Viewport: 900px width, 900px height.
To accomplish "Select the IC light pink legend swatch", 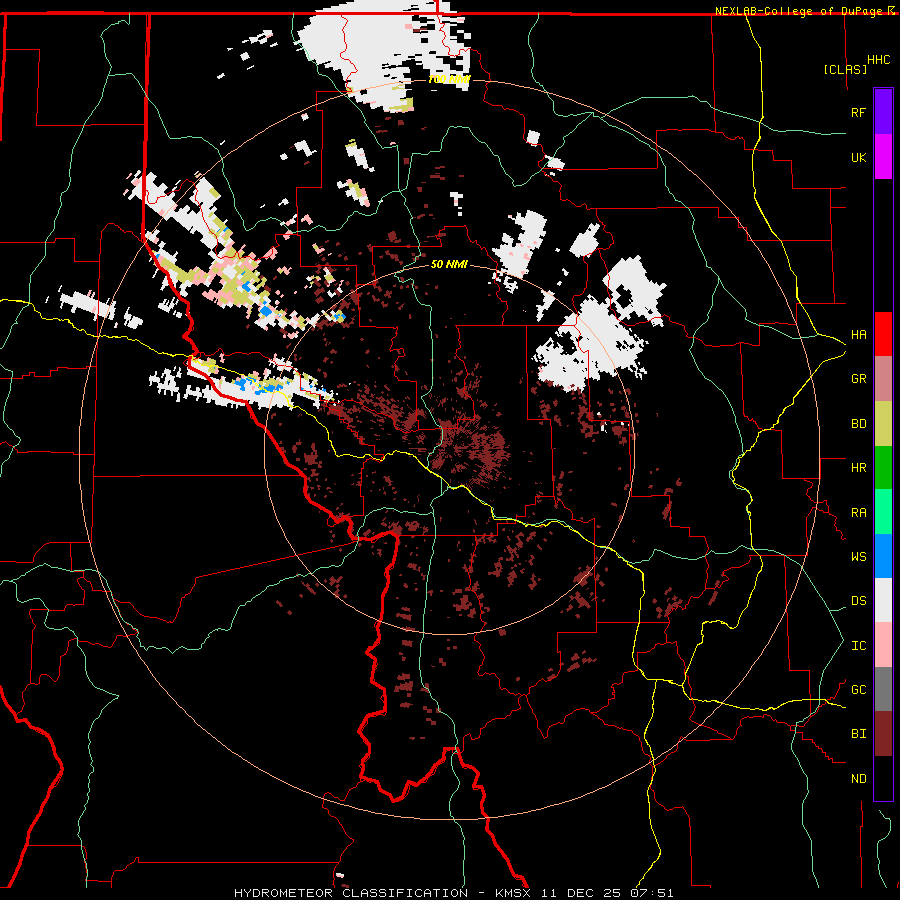I will coord(883,645).
